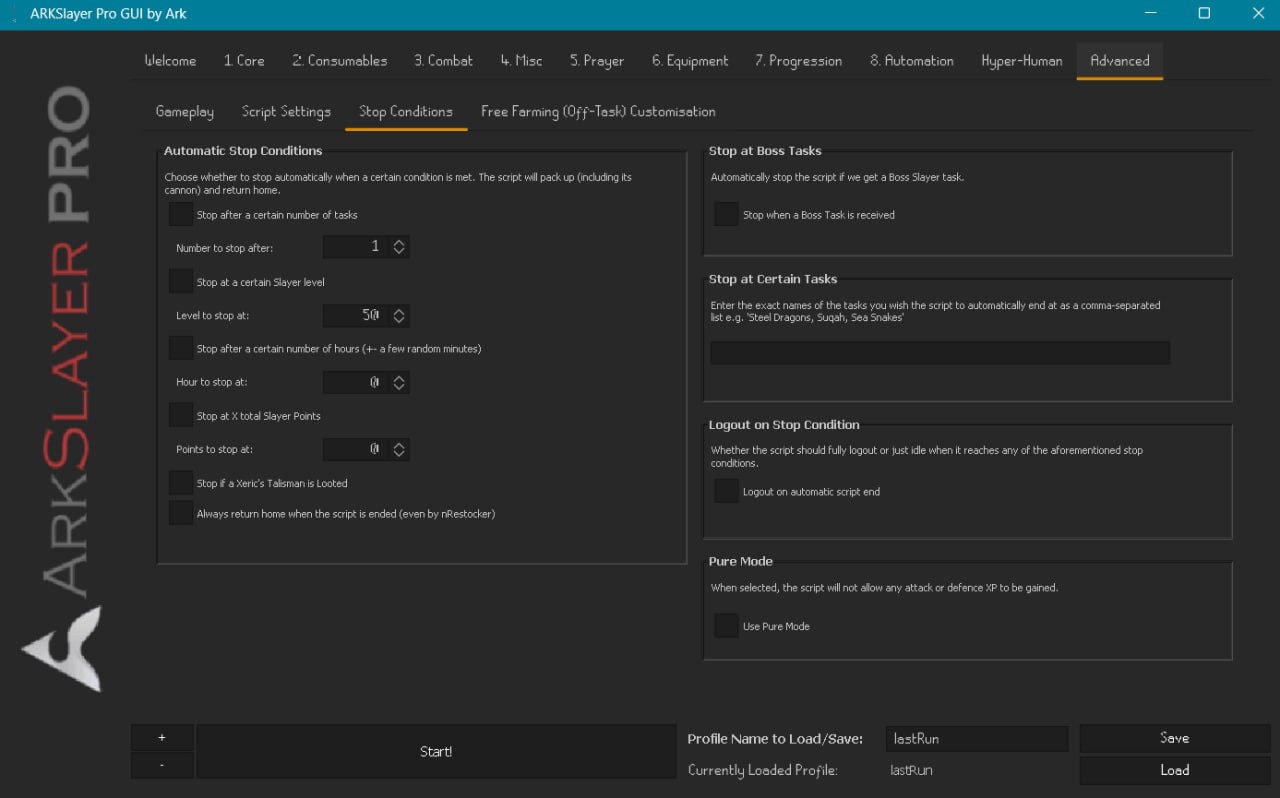Save the current profile
1280x798 pixels.
1175,738
